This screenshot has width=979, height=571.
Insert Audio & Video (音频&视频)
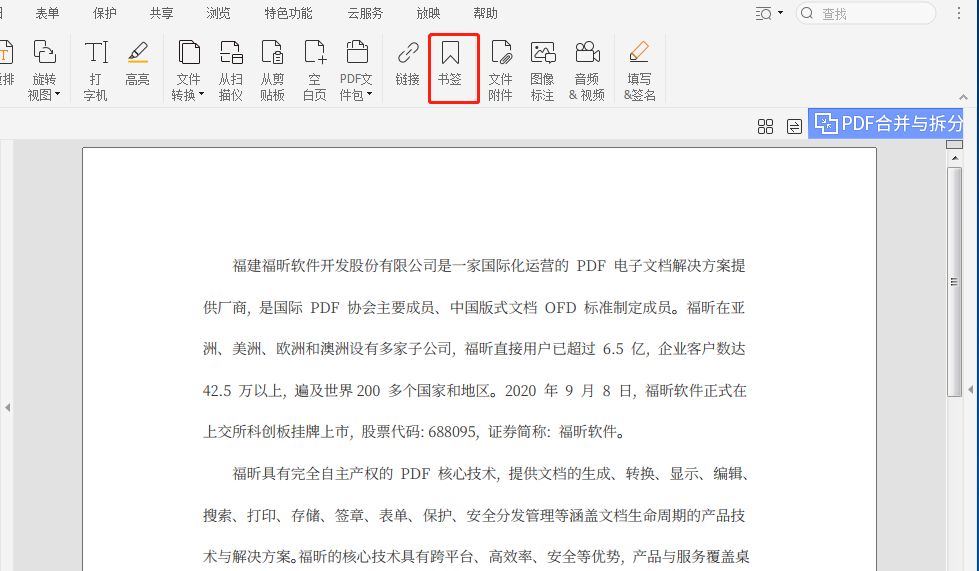587,69
